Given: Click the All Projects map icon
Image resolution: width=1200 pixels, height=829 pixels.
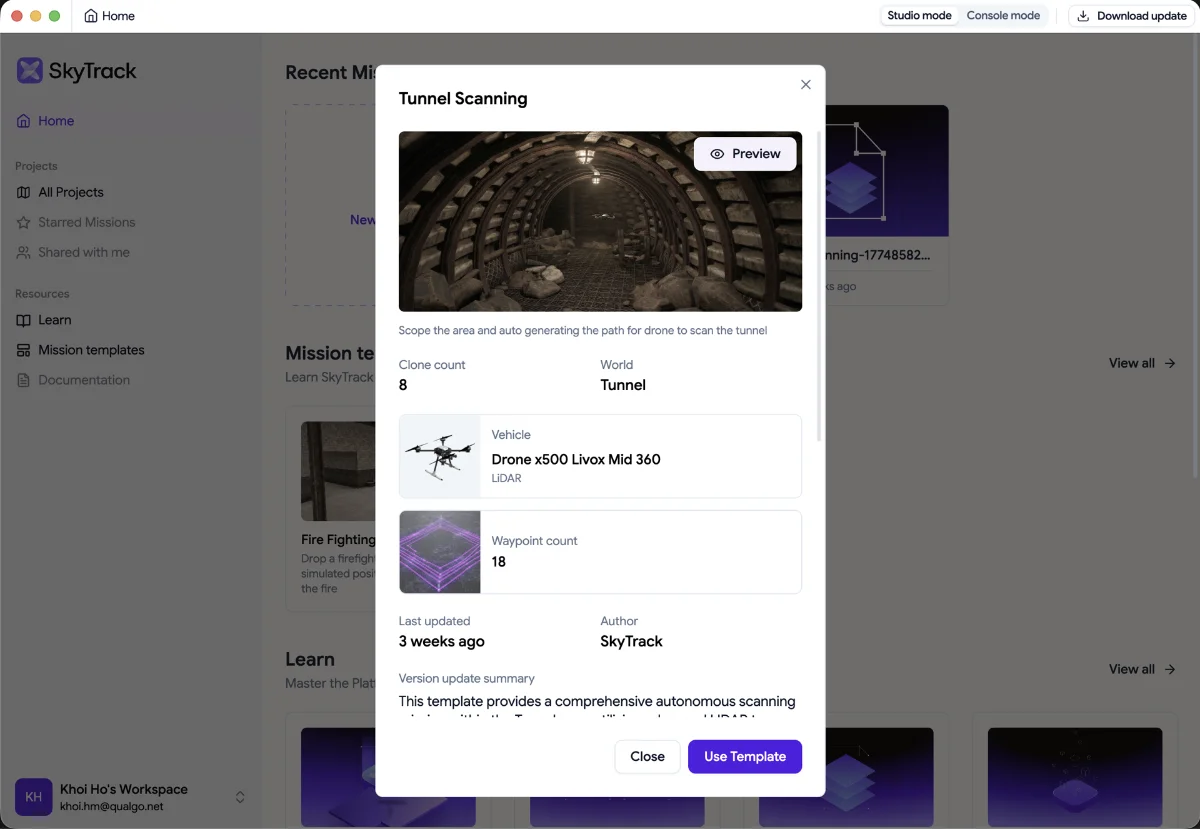Looking at the screenshot, I should (23, 192).
